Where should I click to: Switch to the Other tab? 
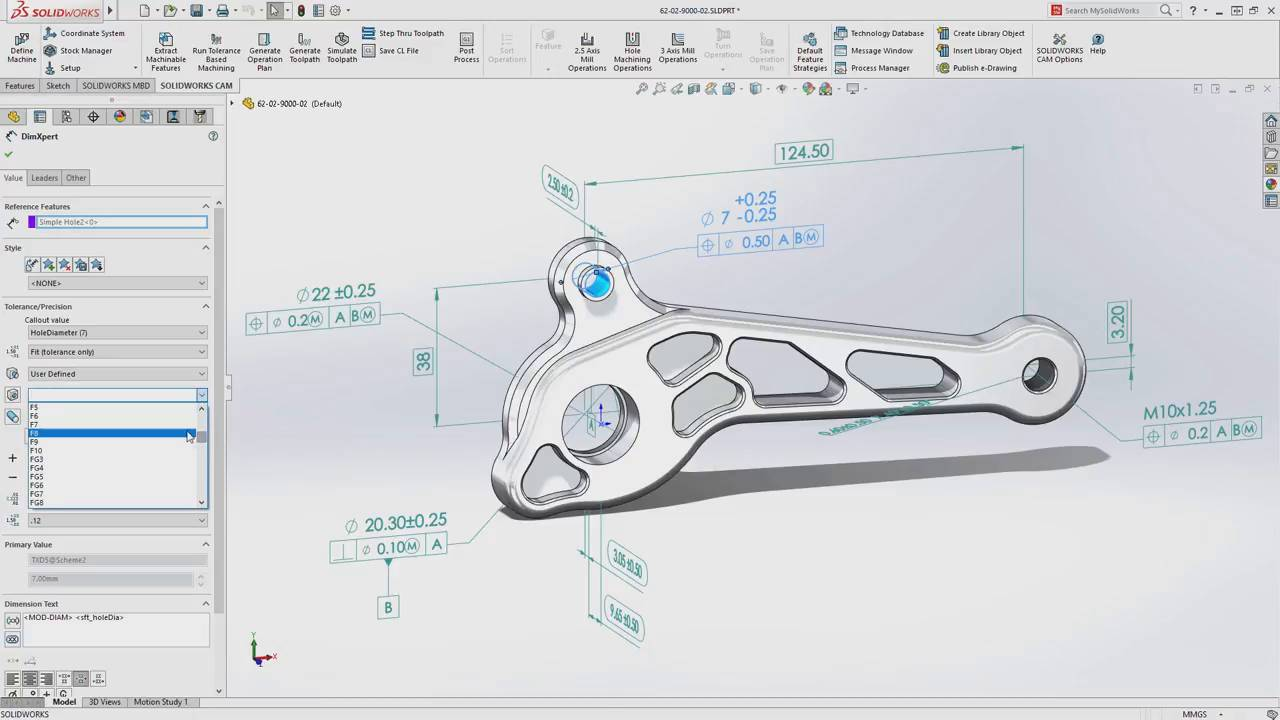[76, 178]
